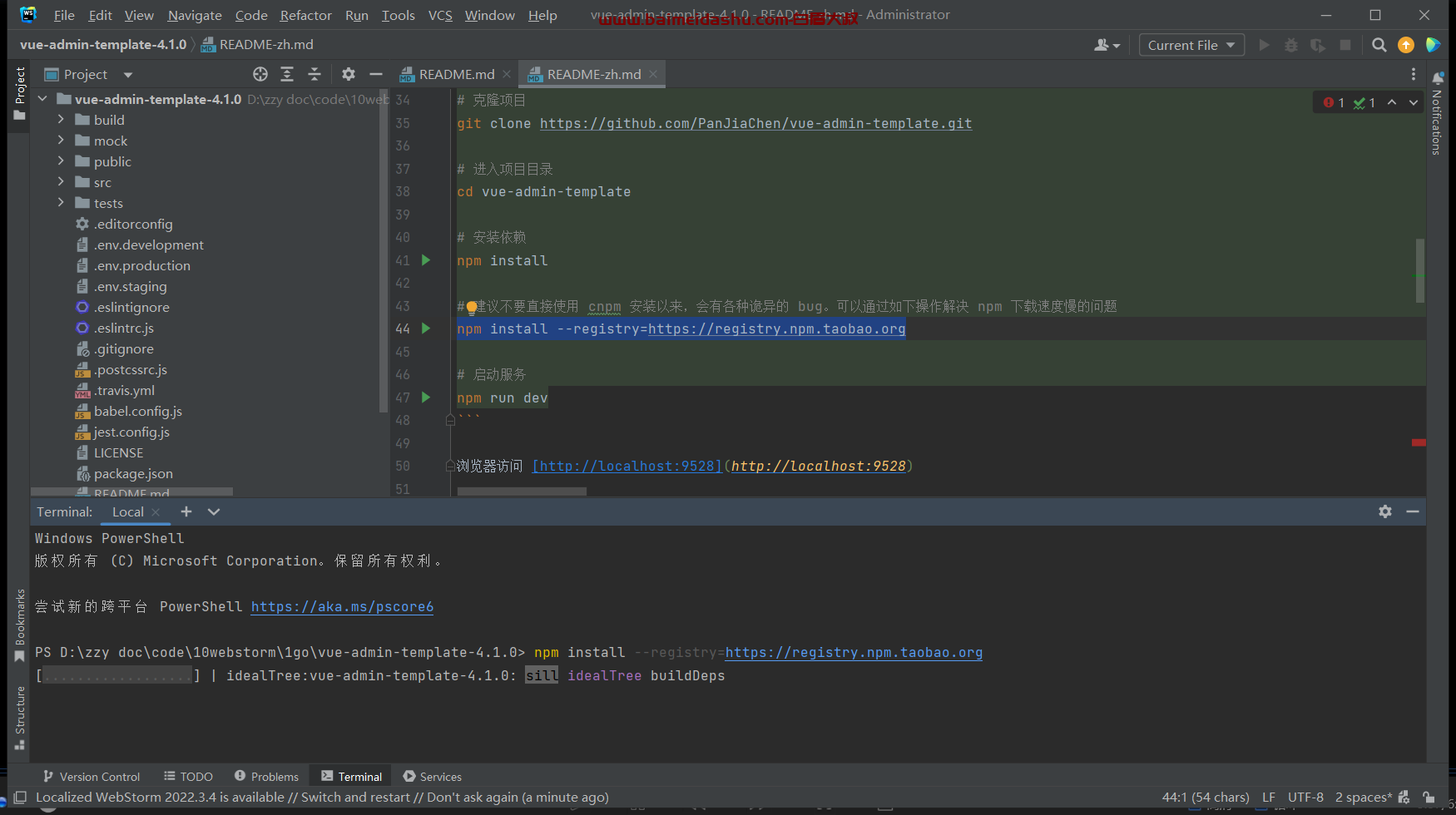The height and width of the screenshot is (815, 1456).
Task: Click the 2 spaces indent widget
Action: click(x=1363, y=797)
